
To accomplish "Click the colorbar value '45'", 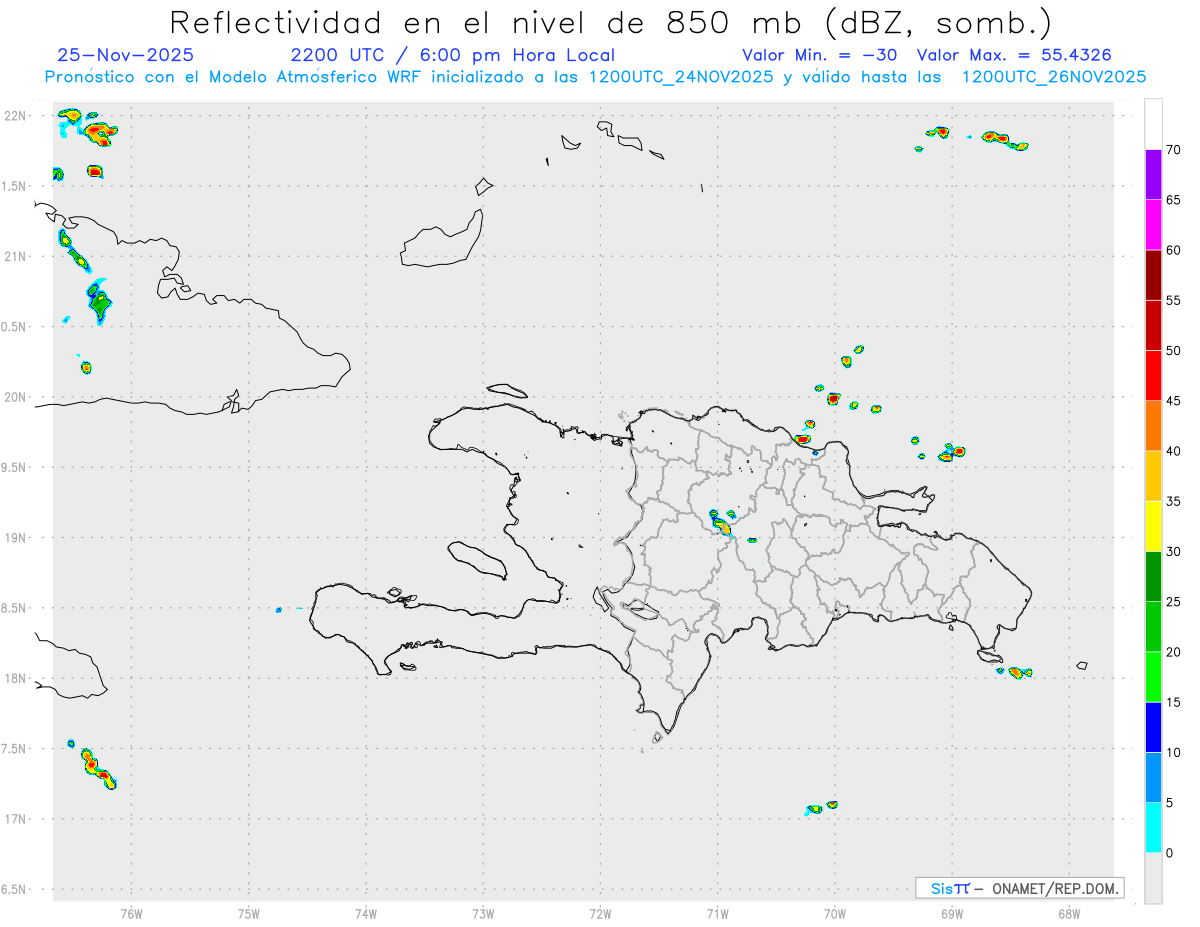I will click(x=1174, y=401).
